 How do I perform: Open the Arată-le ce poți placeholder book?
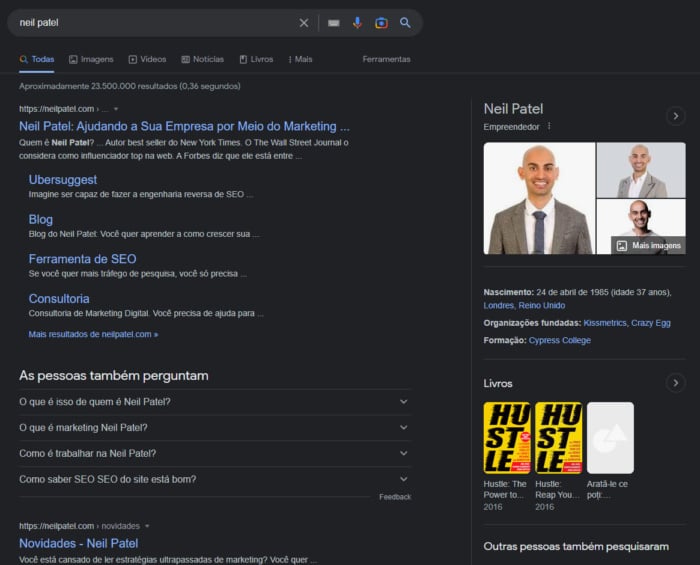[x=610, y=438]
